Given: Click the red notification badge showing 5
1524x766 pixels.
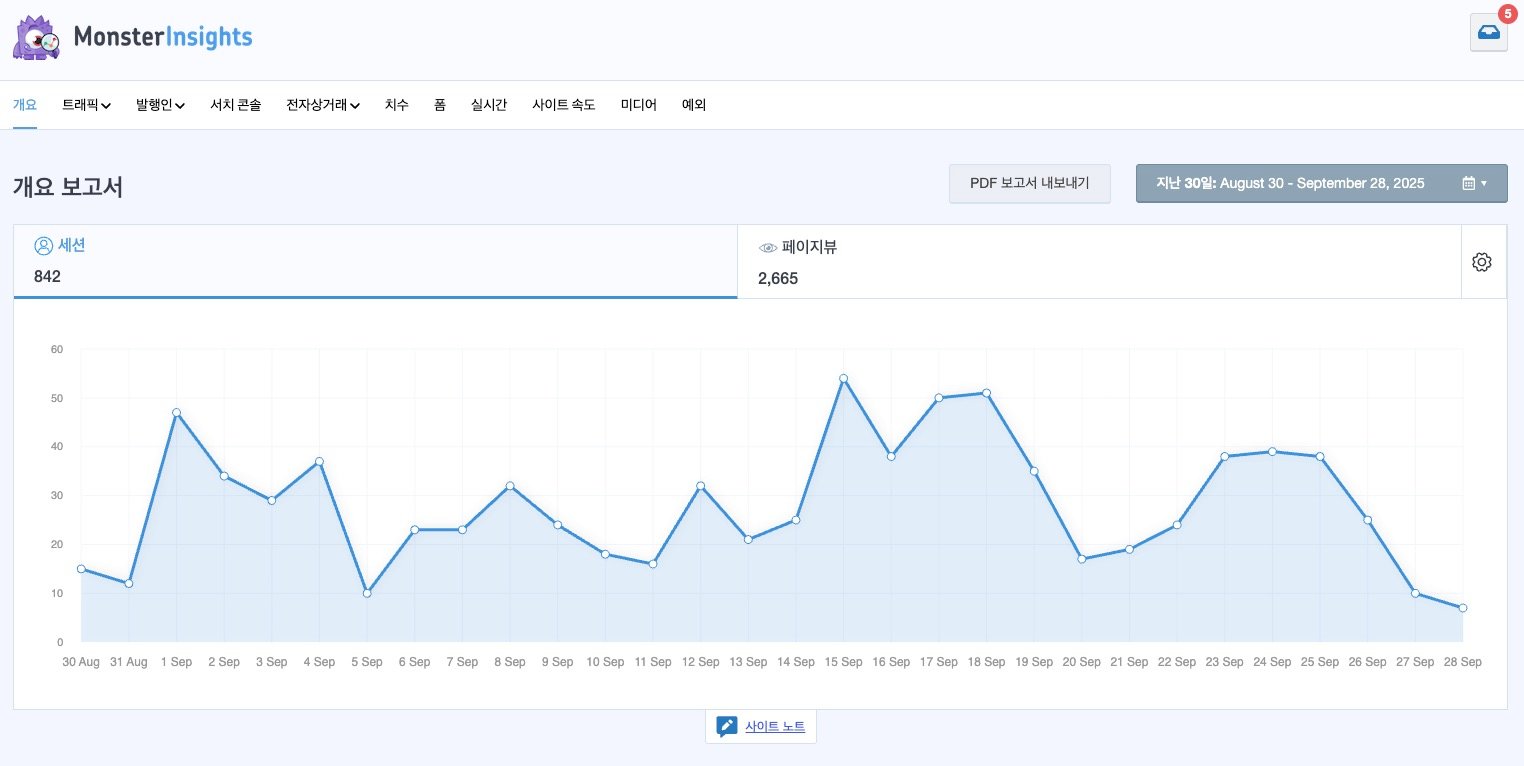Looking at the screenshot, I should coord(1507,13).
